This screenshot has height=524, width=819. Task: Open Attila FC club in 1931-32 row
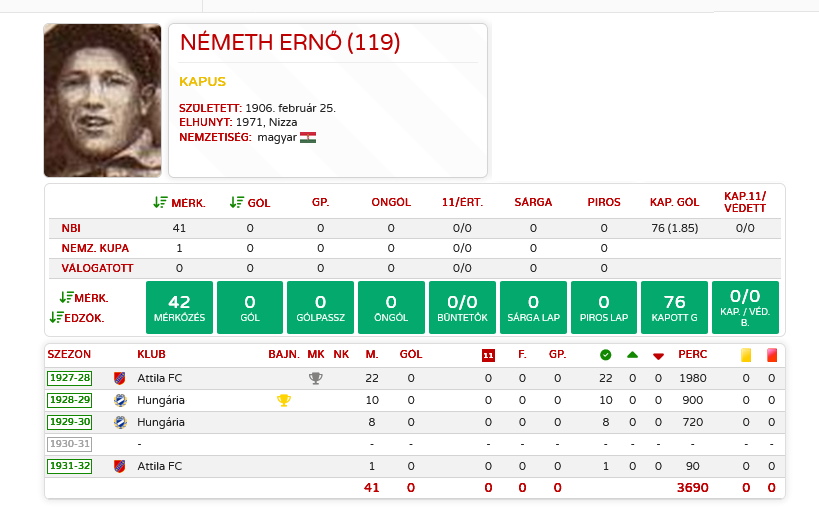point(159,466)
